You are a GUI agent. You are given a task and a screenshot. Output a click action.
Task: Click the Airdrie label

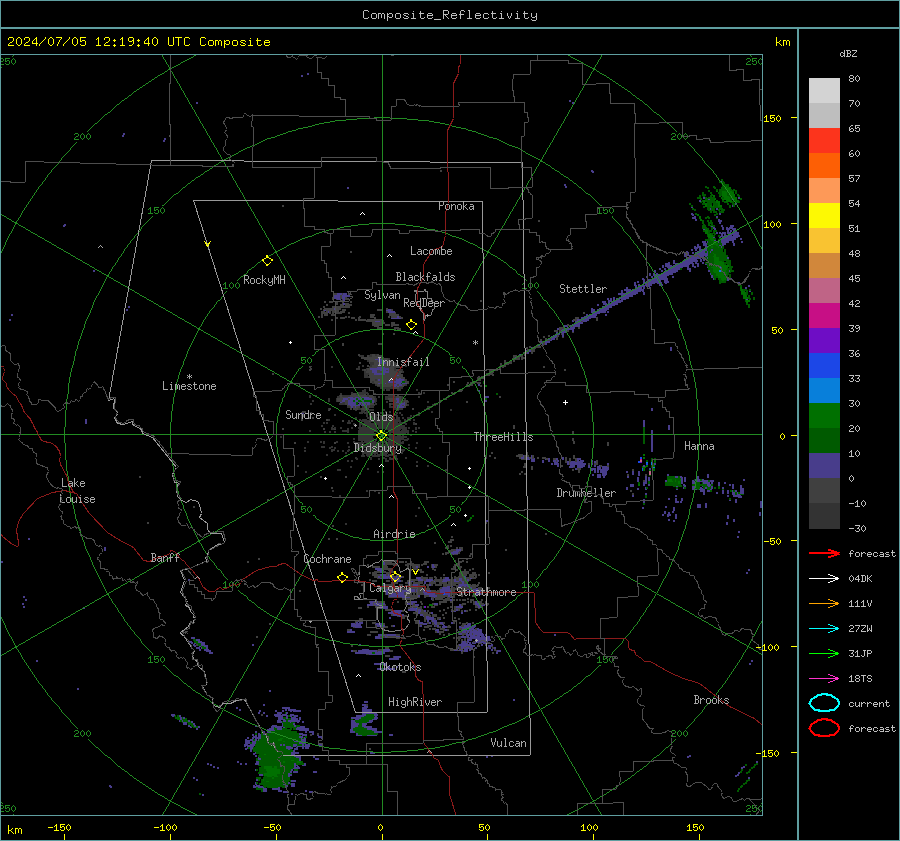pyautogui.click(x=394, y=534)
